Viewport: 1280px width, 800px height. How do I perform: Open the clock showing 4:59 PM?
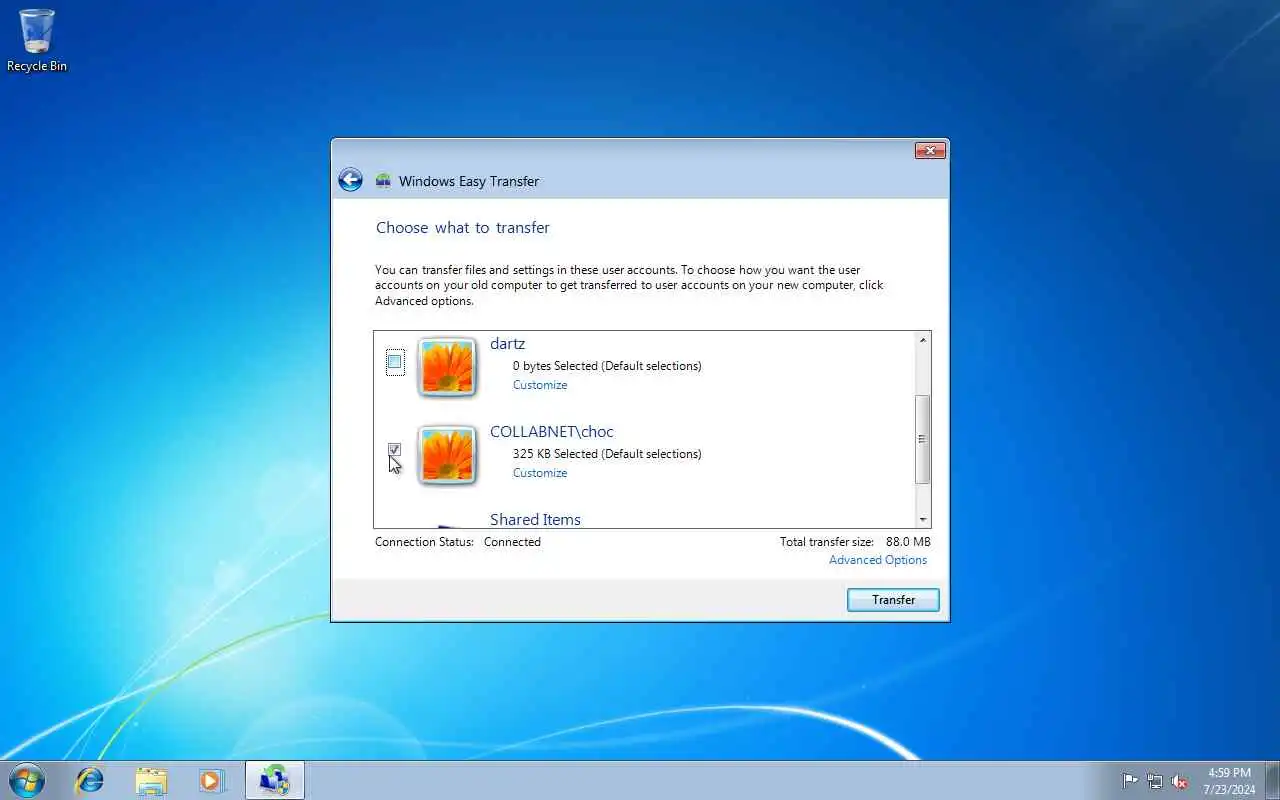(x=1229, y=781)
